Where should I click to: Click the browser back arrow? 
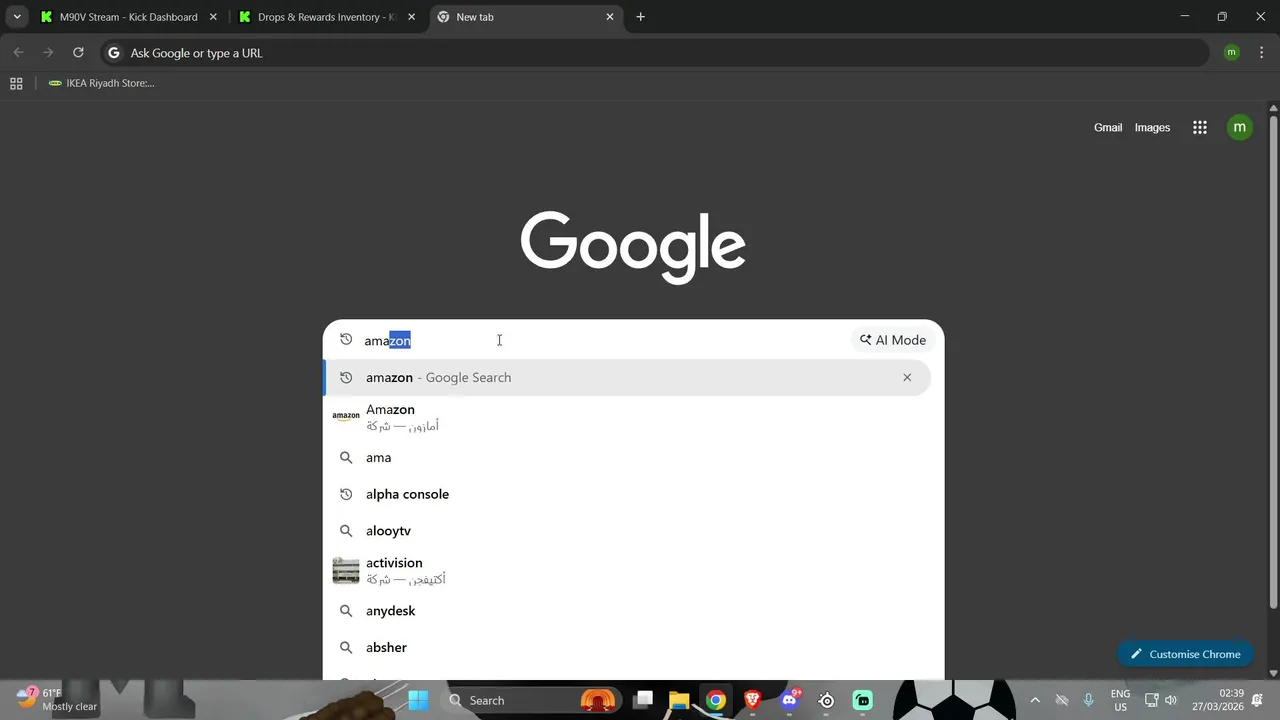point(18,53)
